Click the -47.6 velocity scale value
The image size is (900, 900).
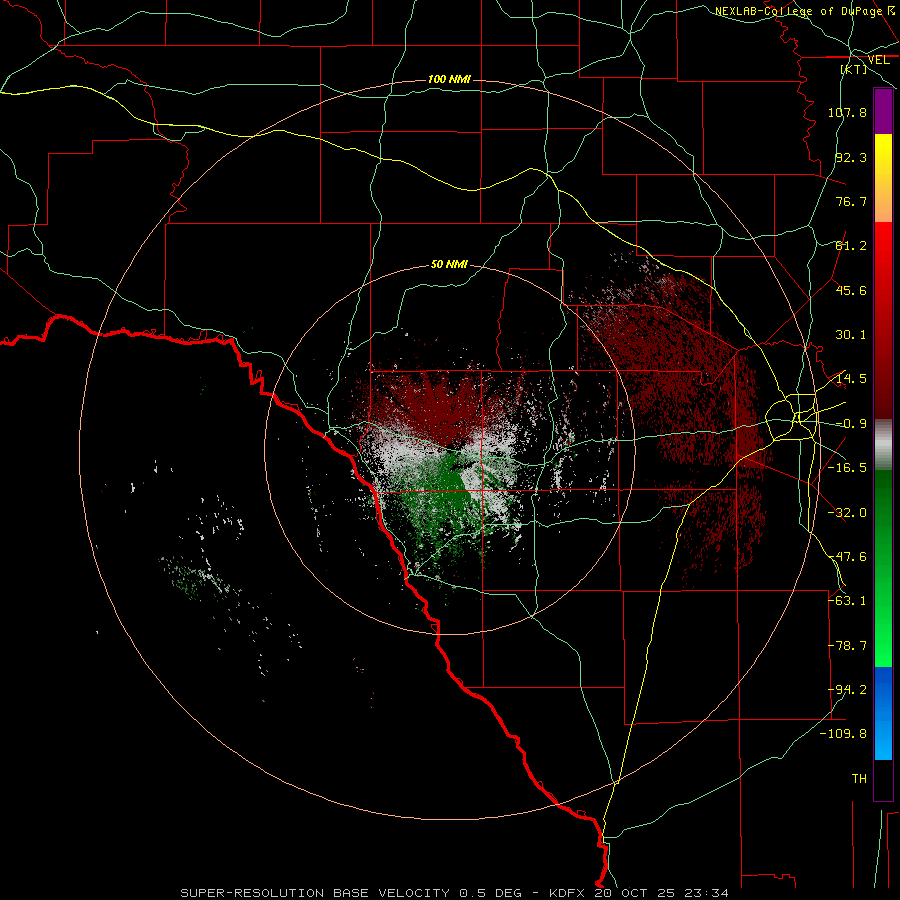point(847,557)
